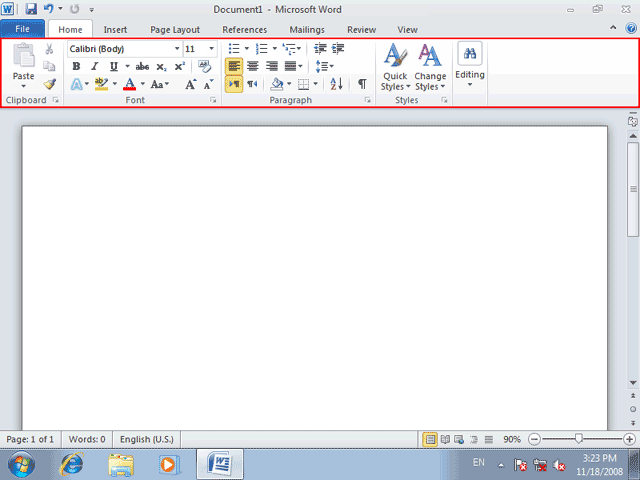
Task: Click the Cut scissors icon
Action: (49, 49)
